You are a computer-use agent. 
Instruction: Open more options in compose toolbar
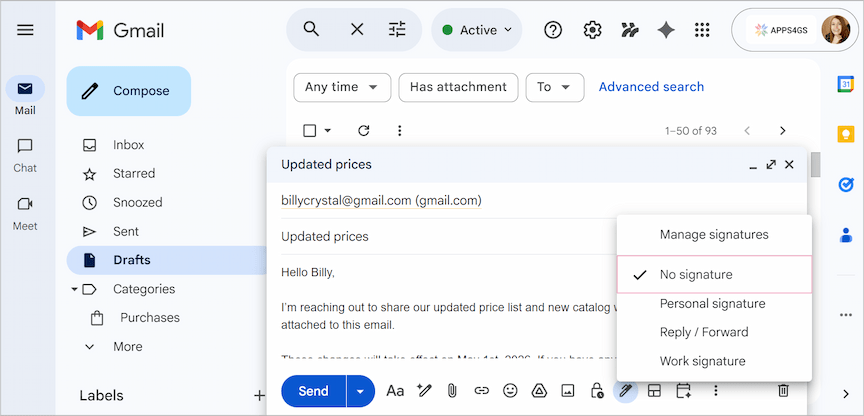tap(715, 391)
